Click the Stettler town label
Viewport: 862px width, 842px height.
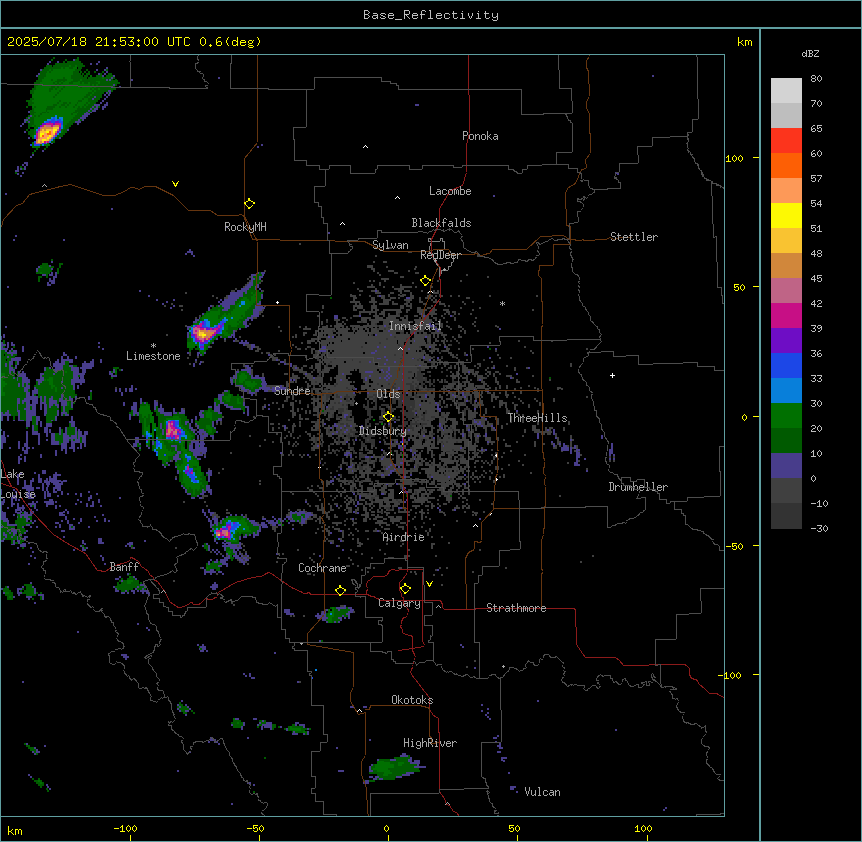point(634,237)
